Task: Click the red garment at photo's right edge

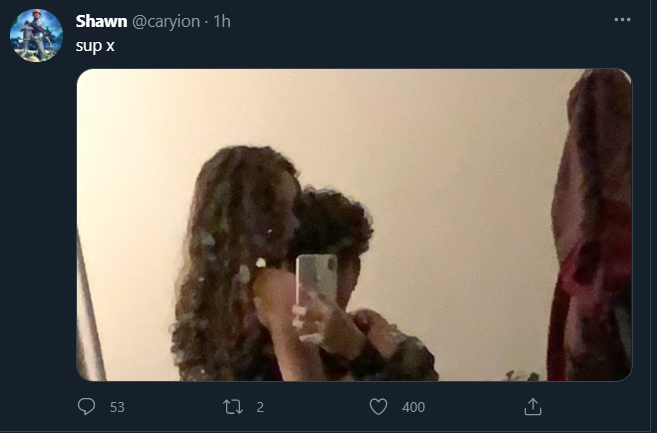Action: pos(590,230)
